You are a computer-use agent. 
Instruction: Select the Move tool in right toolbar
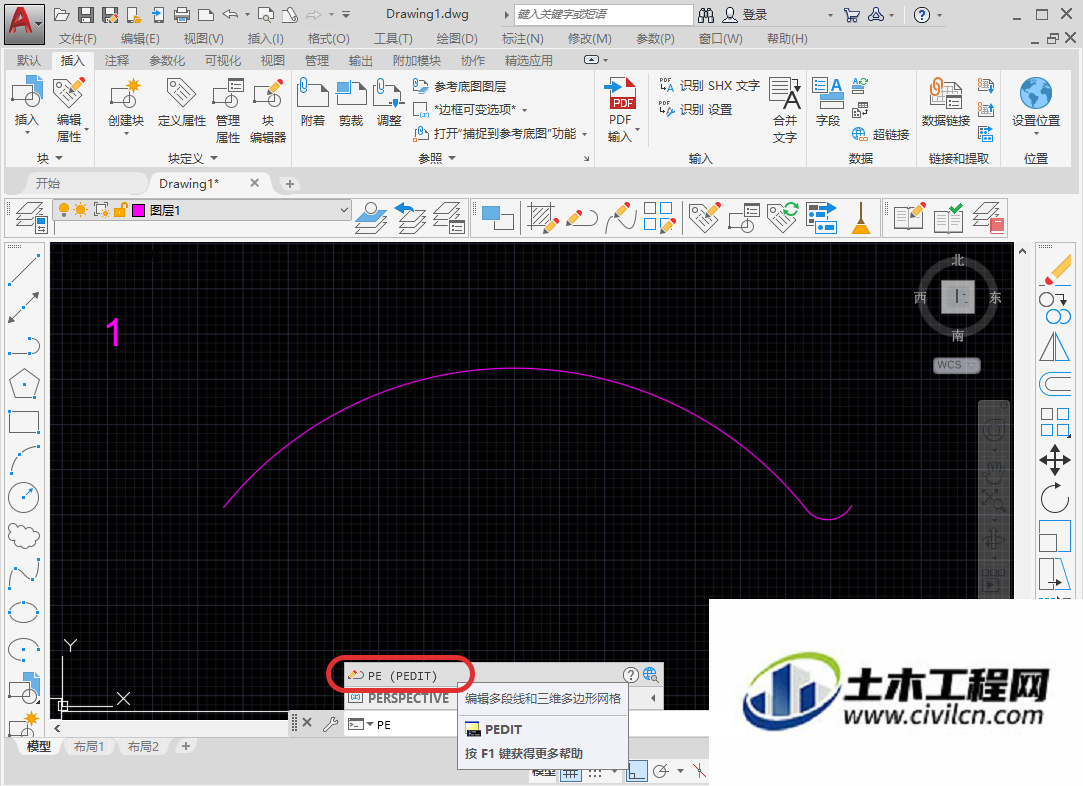tap(1055, 460)
